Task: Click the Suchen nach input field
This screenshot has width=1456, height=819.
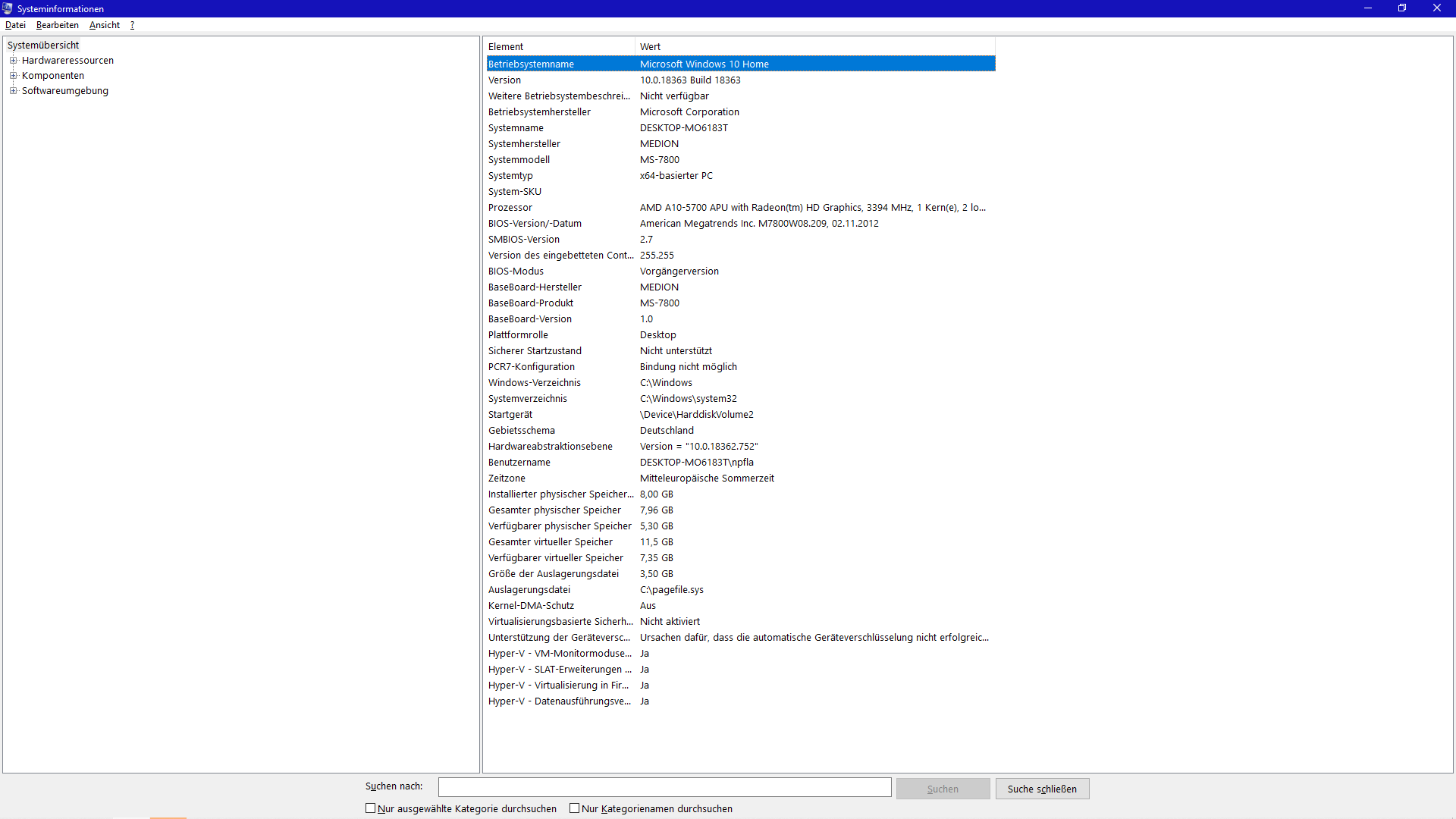Action: pyautogui.click(x=664, y=787)
